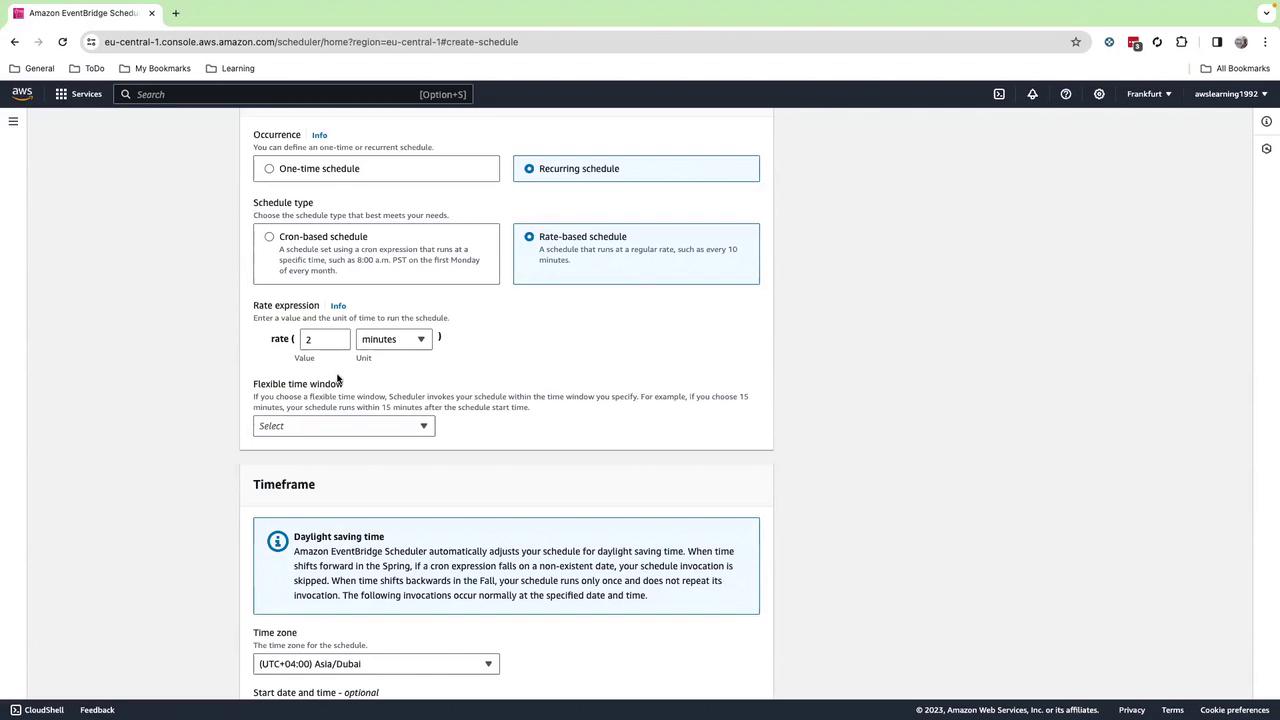This screenshot has width=1280, height=720.
Task: Reload the current page
Action: [62, 42]
